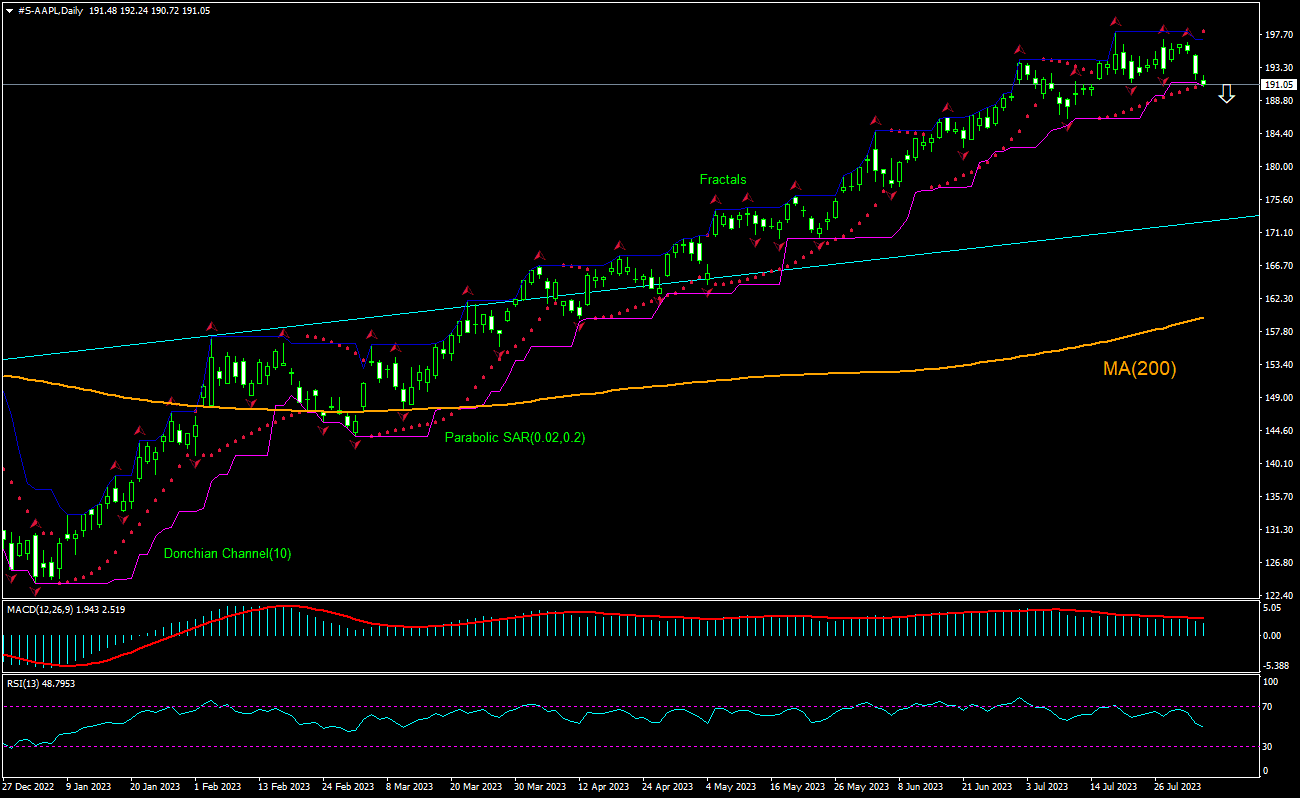Click the #S-AAPL,Daily symbol title

50,9
